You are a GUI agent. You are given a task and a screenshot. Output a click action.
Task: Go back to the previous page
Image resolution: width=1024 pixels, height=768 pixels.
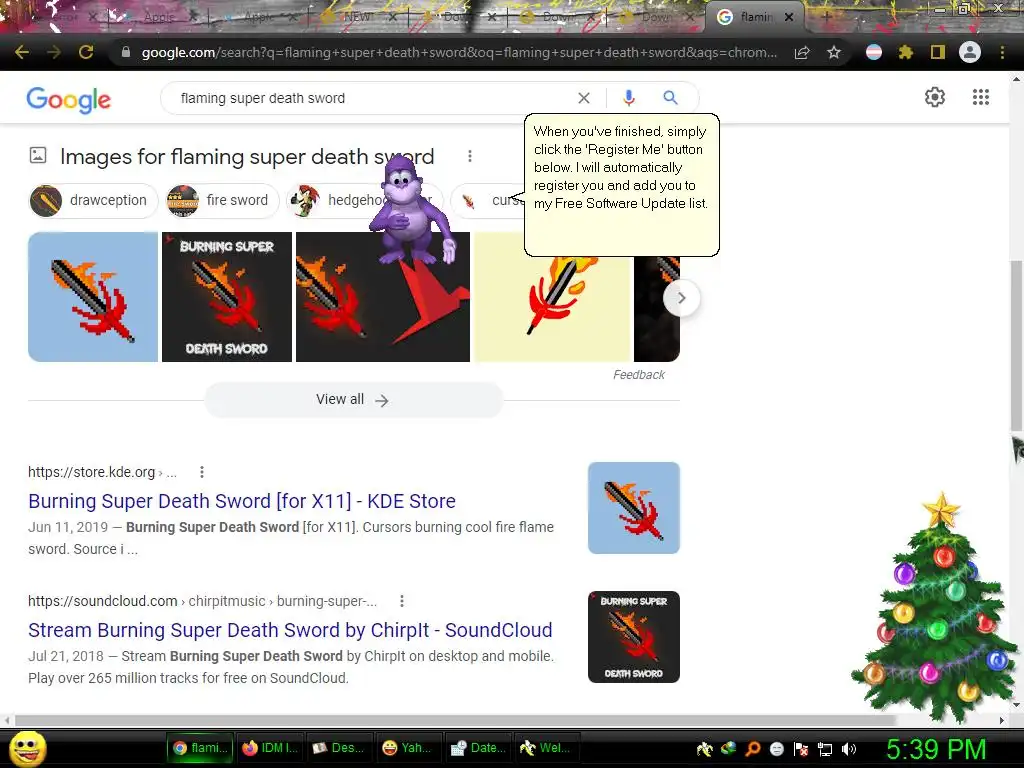click(22, 52)
